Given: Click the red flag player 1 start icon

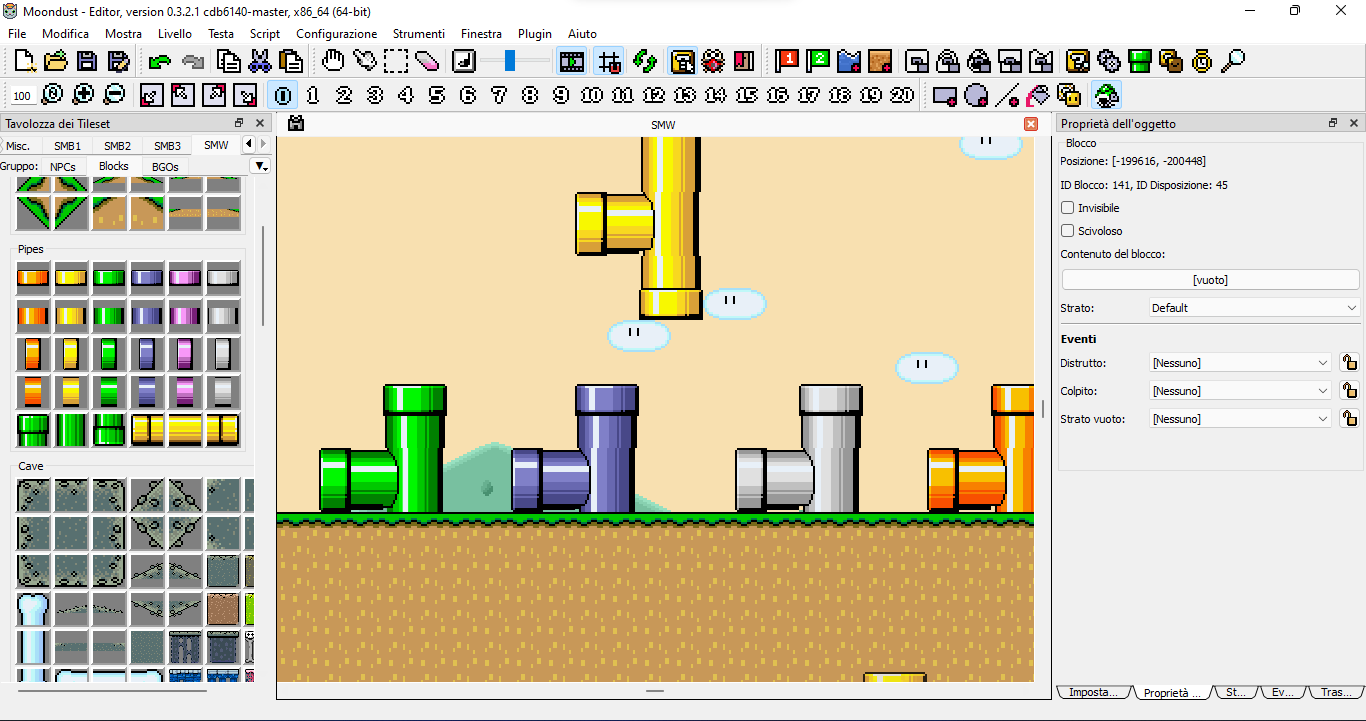Looking at the screenshot, I should click(x=788, y=61).
